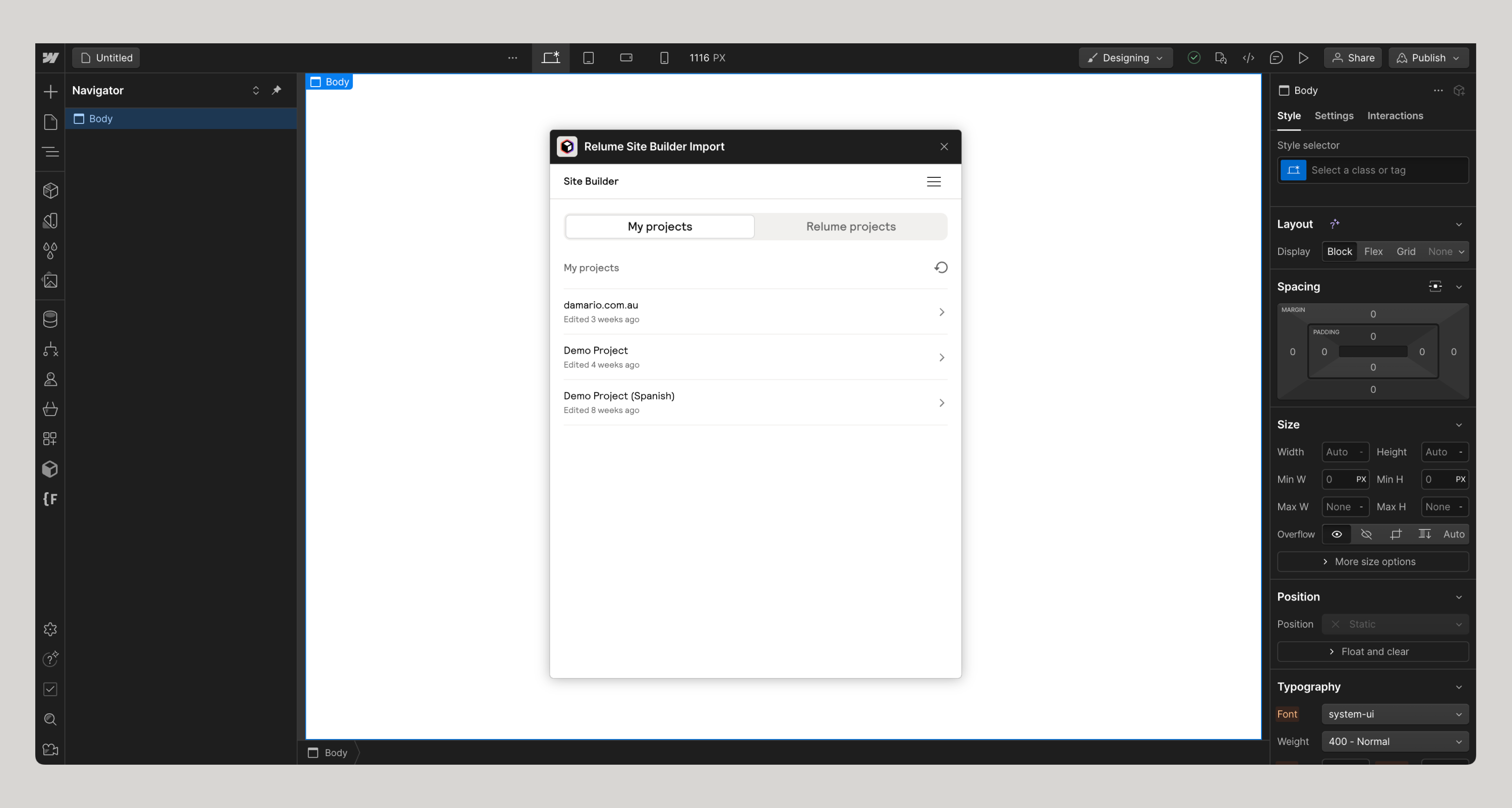Set display to Grid
This screenshot has height=808, width=1512.
pyautogui.click(x=1405, y=251)
